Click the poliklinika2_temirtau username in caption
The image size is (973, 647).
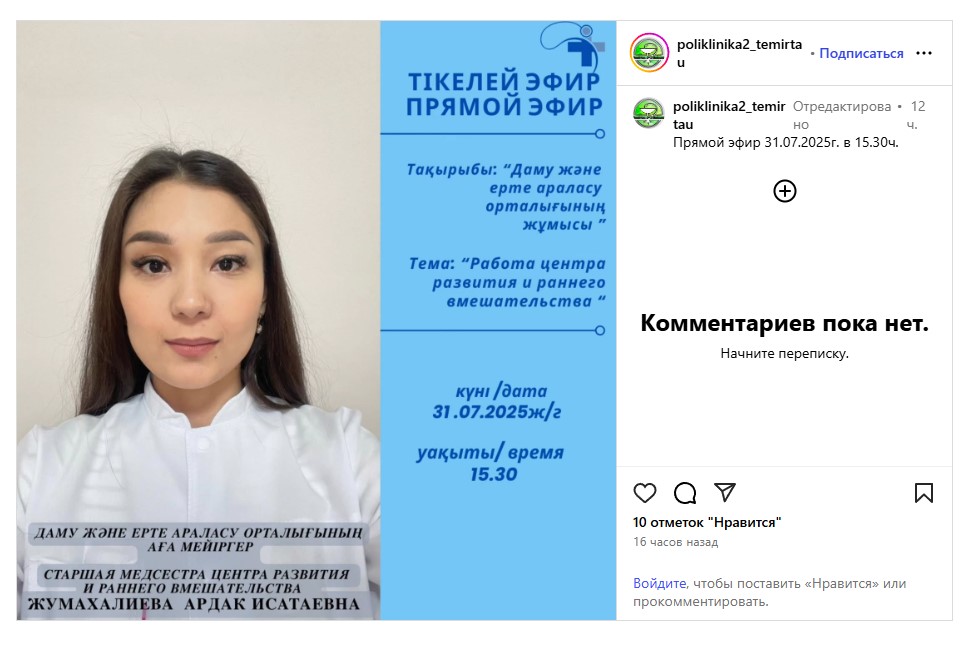click(x=729, y=115)
